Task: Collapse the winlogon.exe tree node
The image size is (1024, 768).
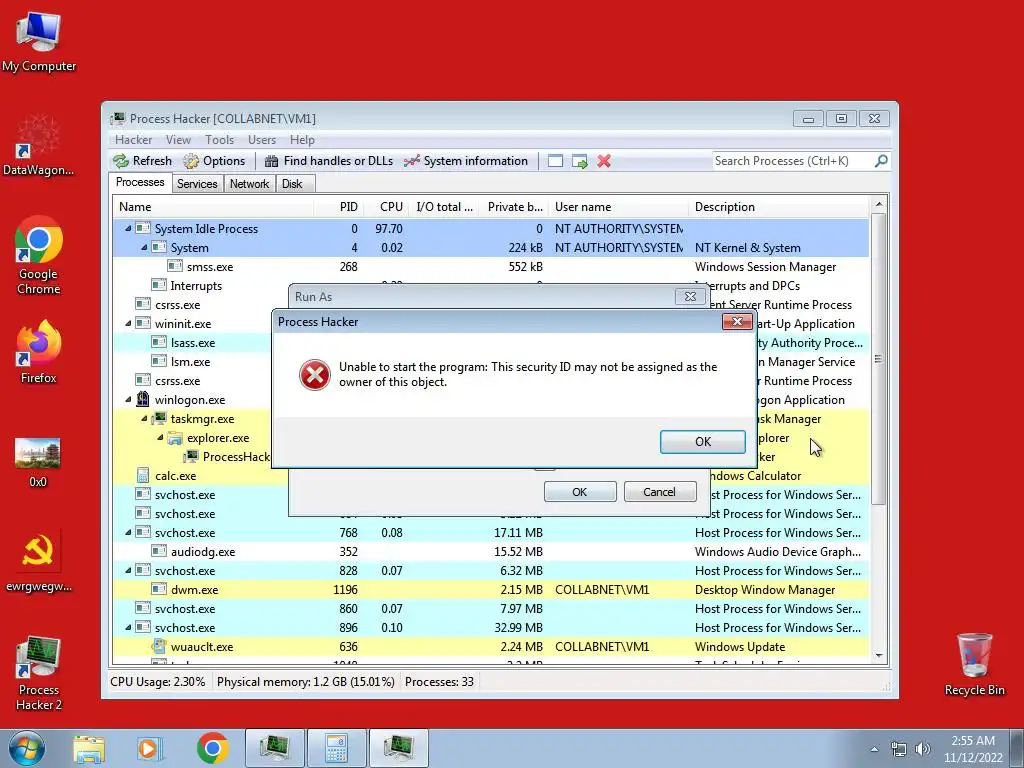Action: pyautogui.click(x=128, y=399)
